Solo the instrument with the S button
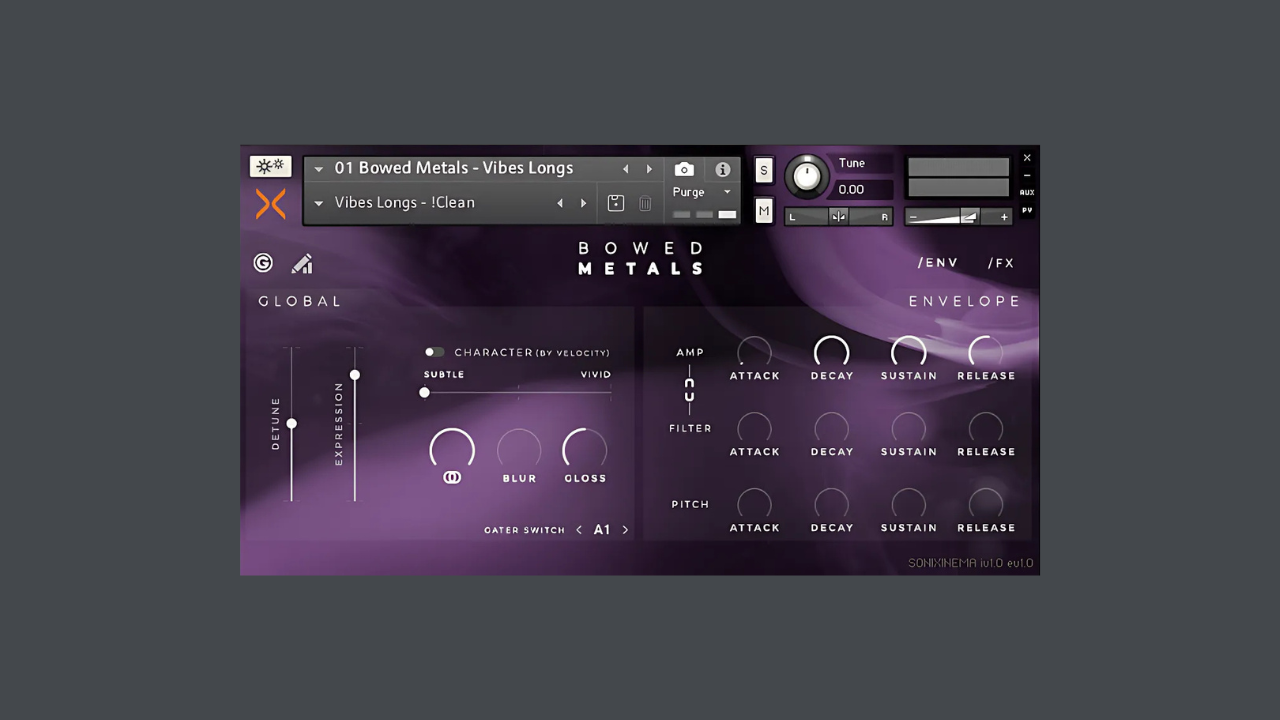Screen dimensions: 1280x720 click(x=764, y=170)
